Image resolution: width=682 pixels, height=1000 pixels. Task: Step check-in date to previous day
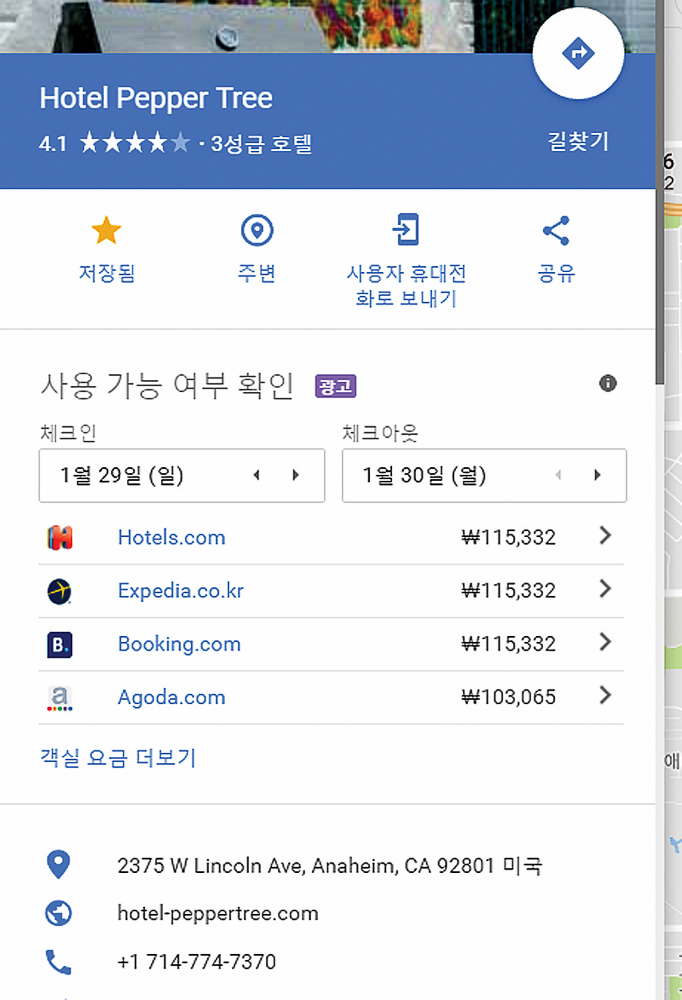256,475
